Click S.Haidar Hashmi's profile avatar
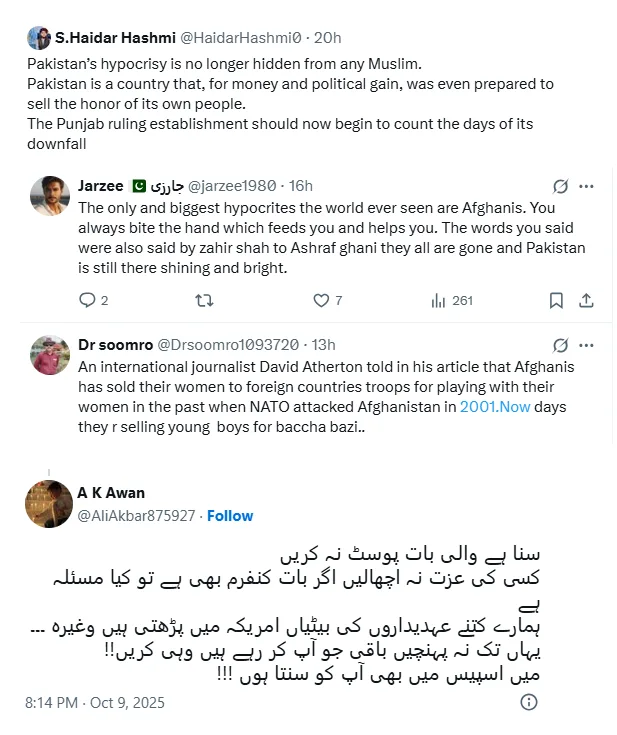Screen dimensions: 617x735 pos(39,38)
